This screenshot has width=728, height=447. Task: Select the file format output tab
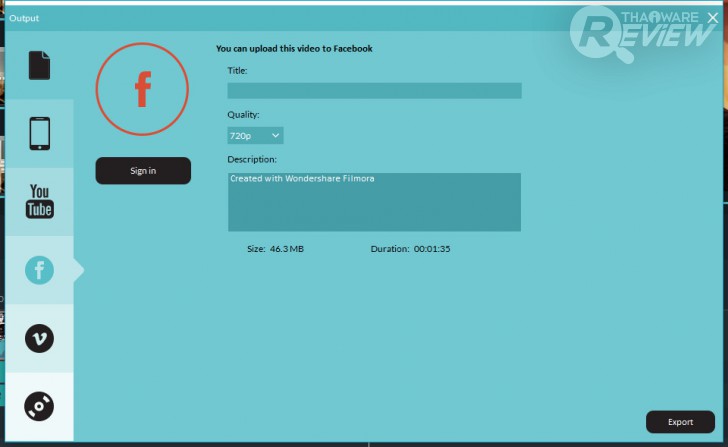pyautogui.click(x=39, y=65)
